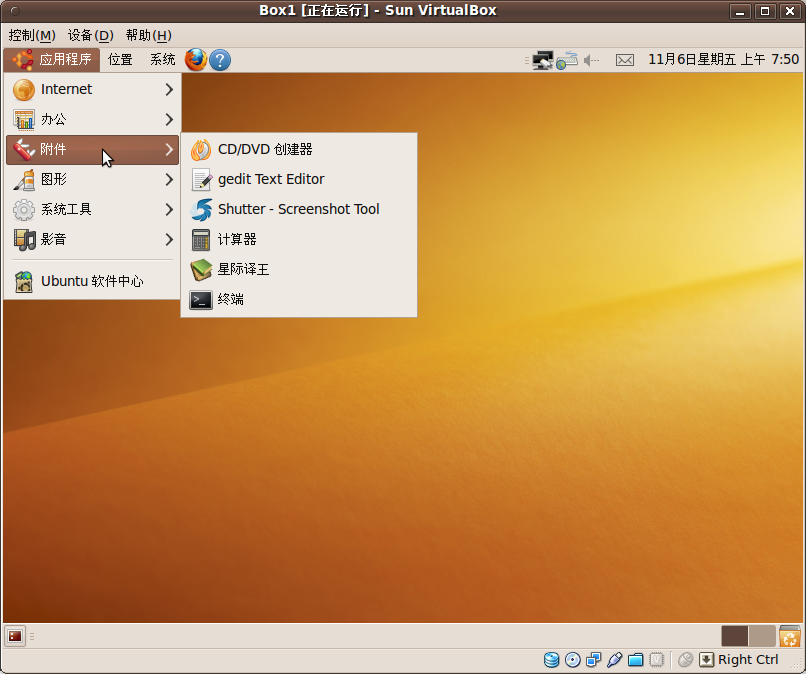Select the 附件 menu label

(53, 150)
